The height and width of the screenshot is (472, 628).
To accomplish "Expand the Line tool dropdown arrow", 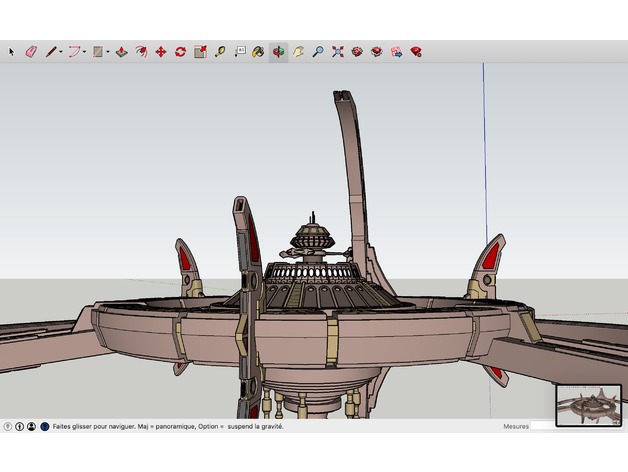I will coord(61,51).
